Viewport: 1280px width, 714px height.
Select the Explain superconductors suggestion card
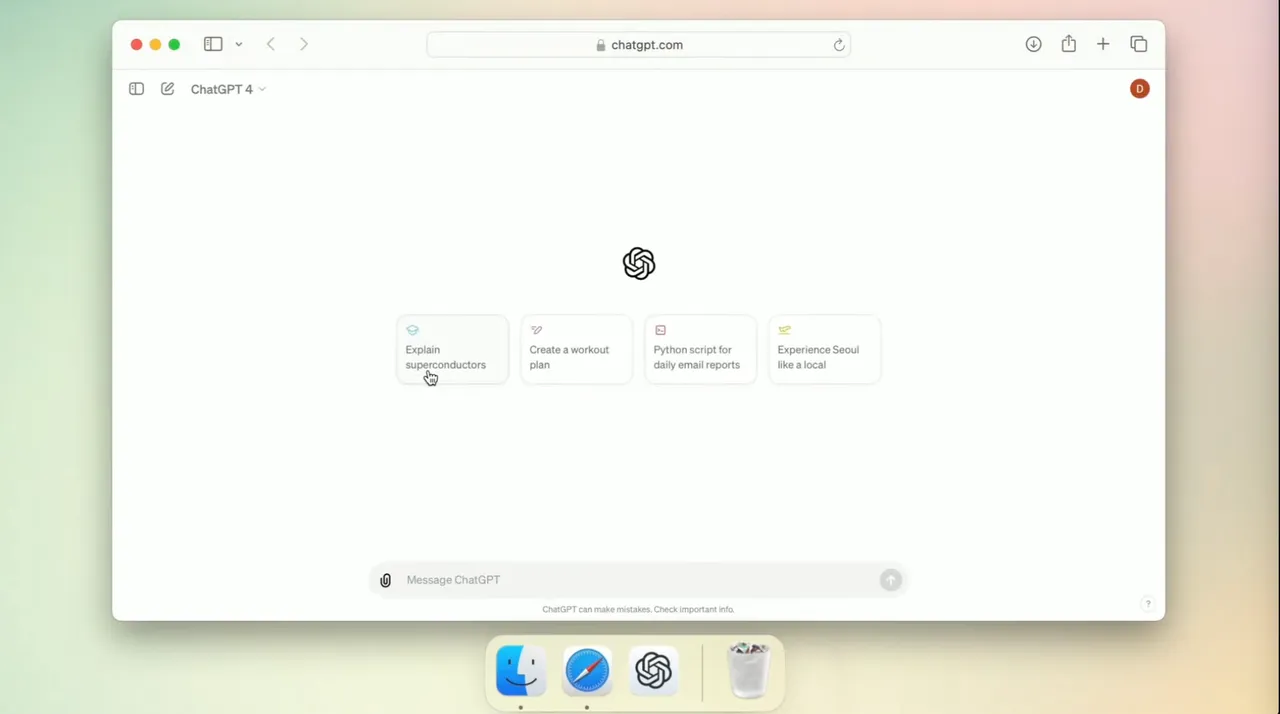[453, 350]
